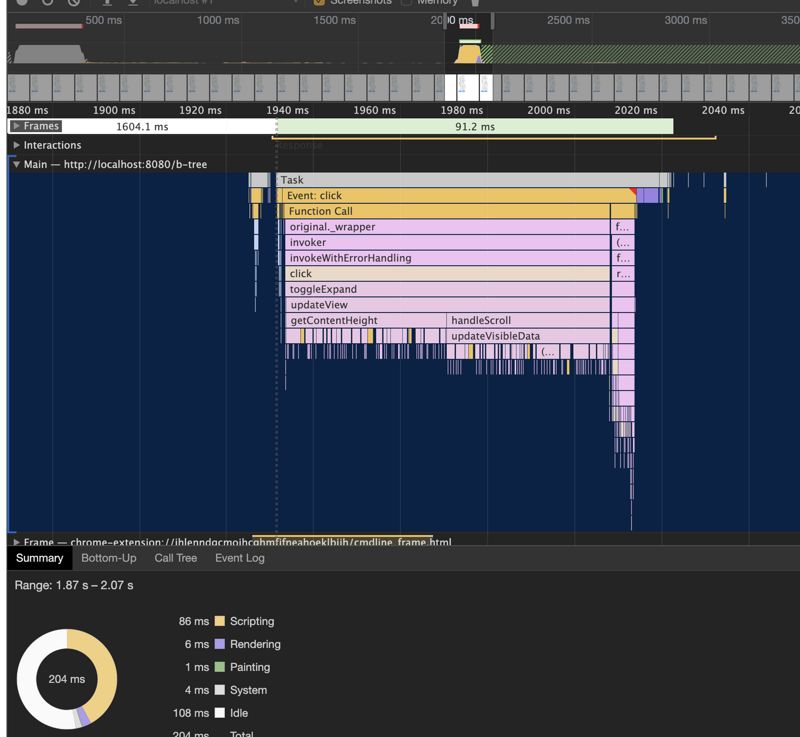The width and height of the screenshot is (800, 737).
Task: Select the Event Log tab
Action: coord(240,558)
